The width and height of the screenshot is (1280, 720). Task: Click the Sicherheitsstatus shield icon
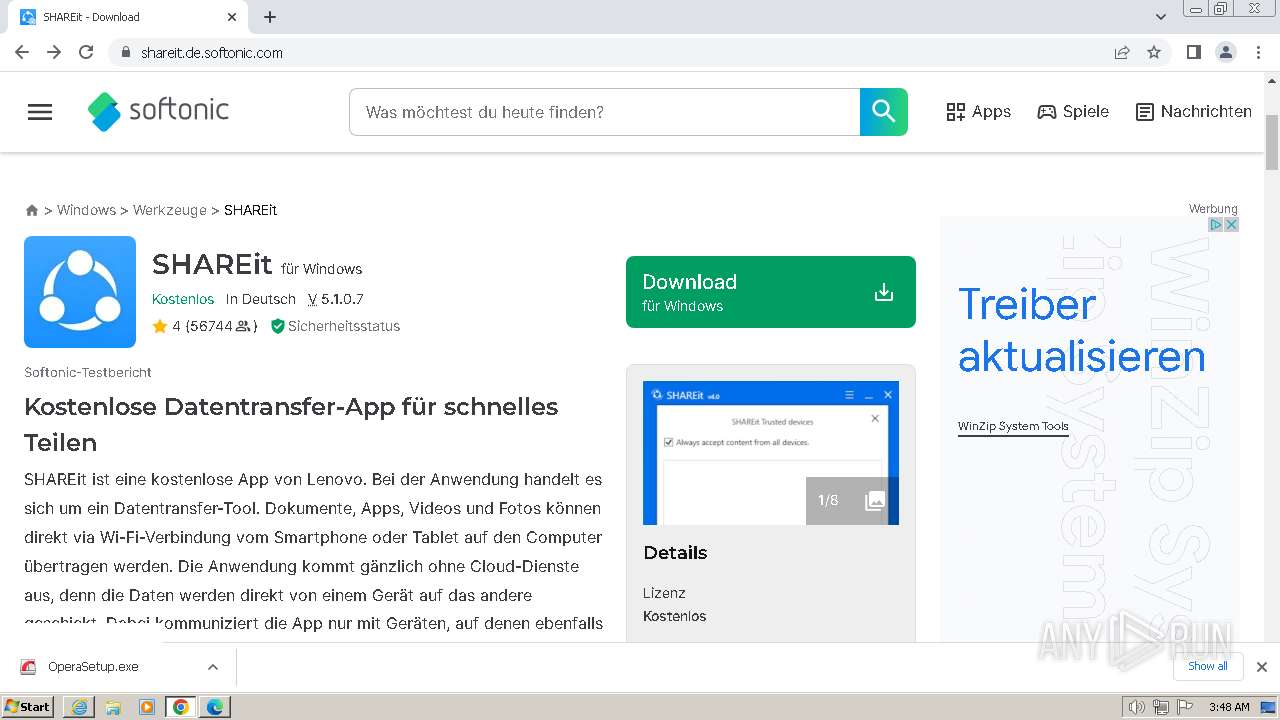[278, 326]
